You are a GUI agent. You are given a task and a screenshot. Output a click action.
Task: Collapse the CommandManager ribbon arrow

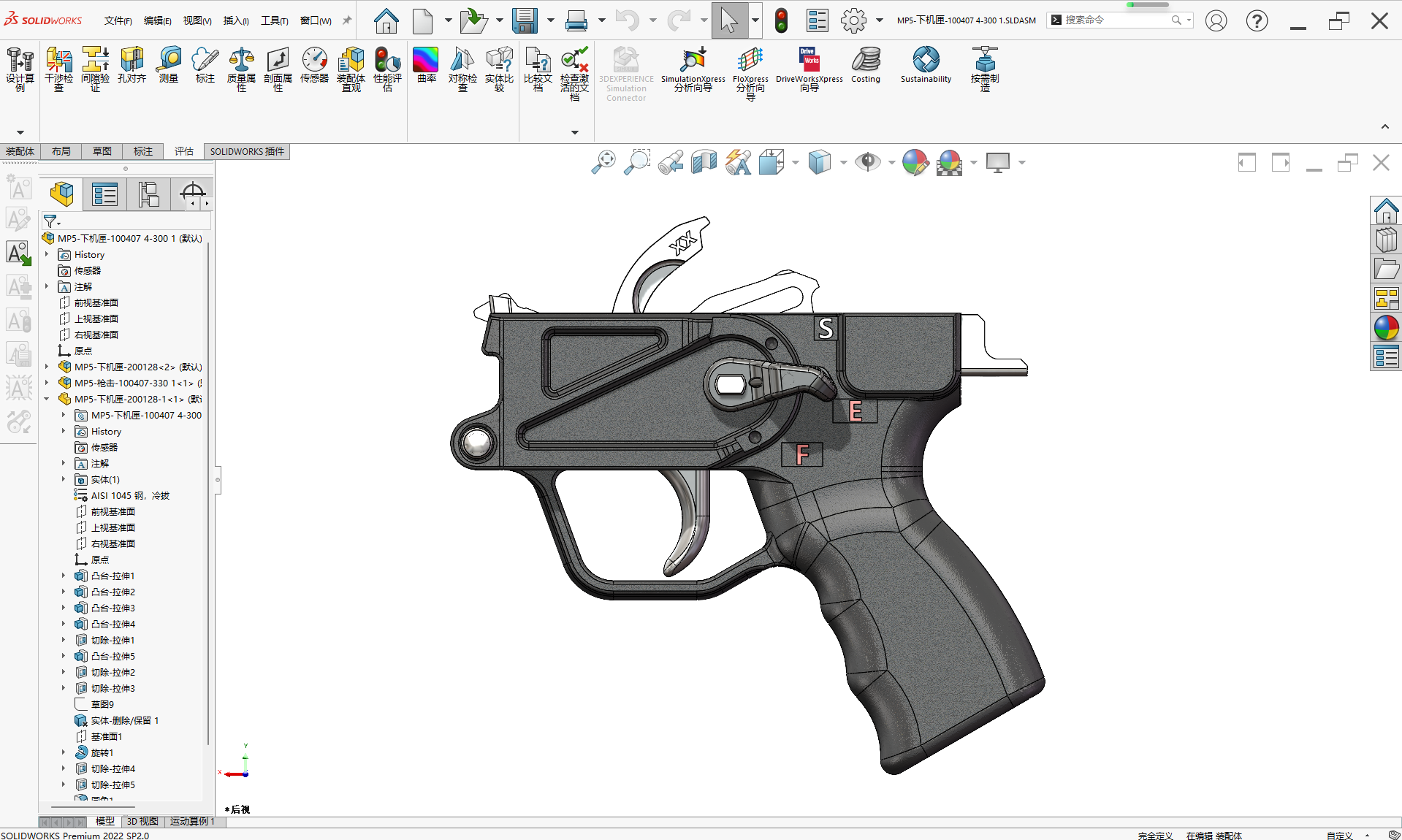coord(1384,127)
